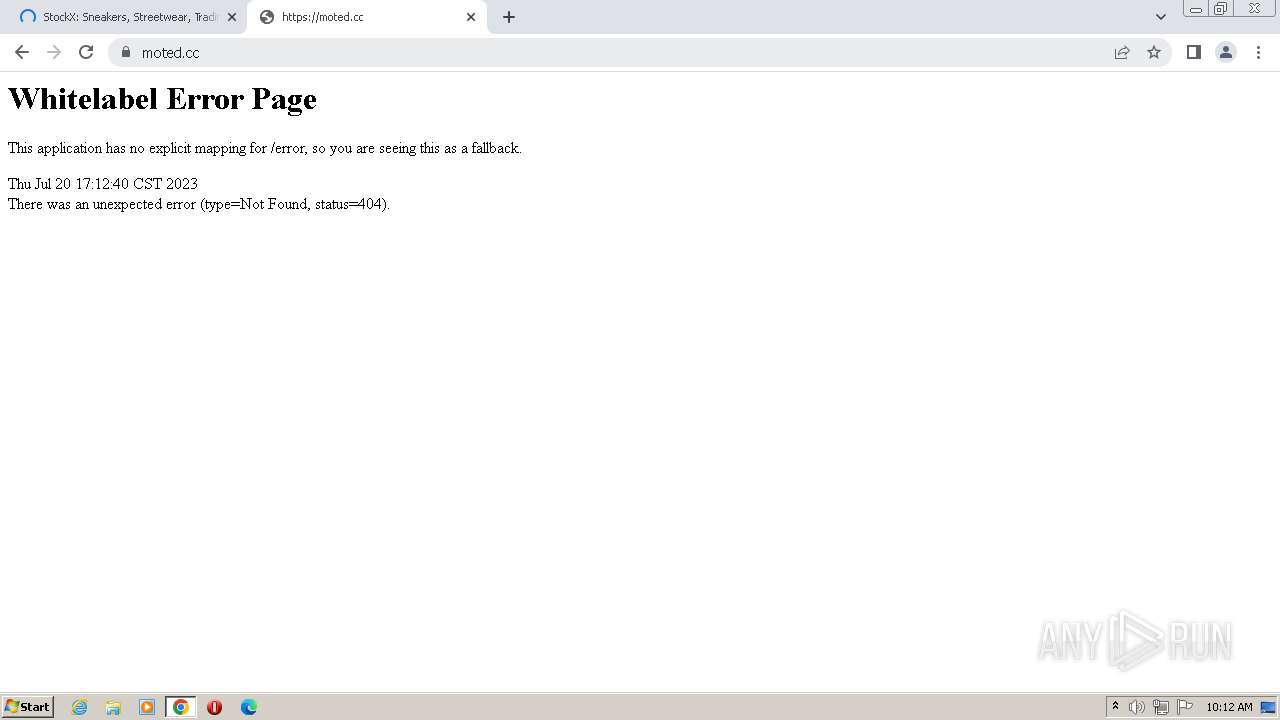The width and height of the screenshot is (1280, 720).
Task: Click the 'no explicit mapping for /error' sentence
Action: click(265, 148)
